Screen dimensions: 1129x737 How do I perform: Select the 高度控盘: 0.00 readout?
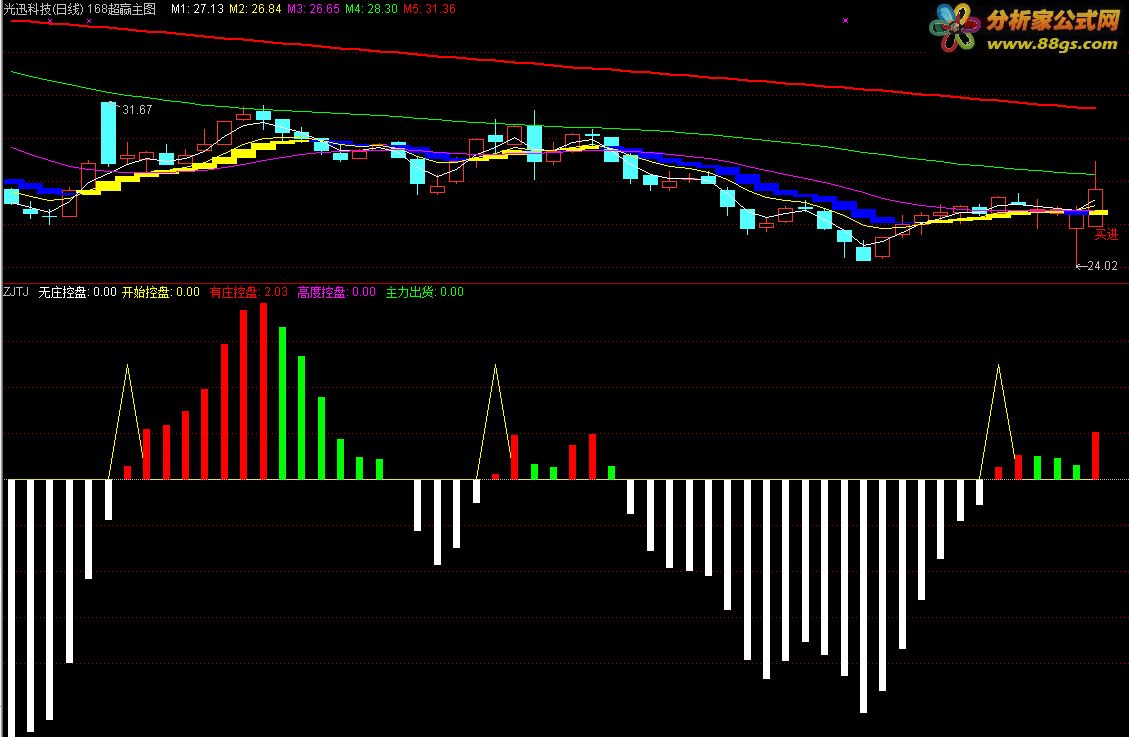pos(336,291)
